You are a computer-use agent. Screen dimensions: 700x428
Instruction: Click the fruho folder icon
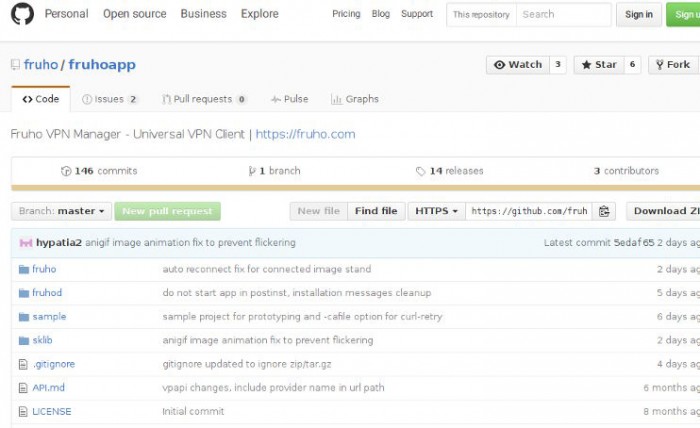24,270
